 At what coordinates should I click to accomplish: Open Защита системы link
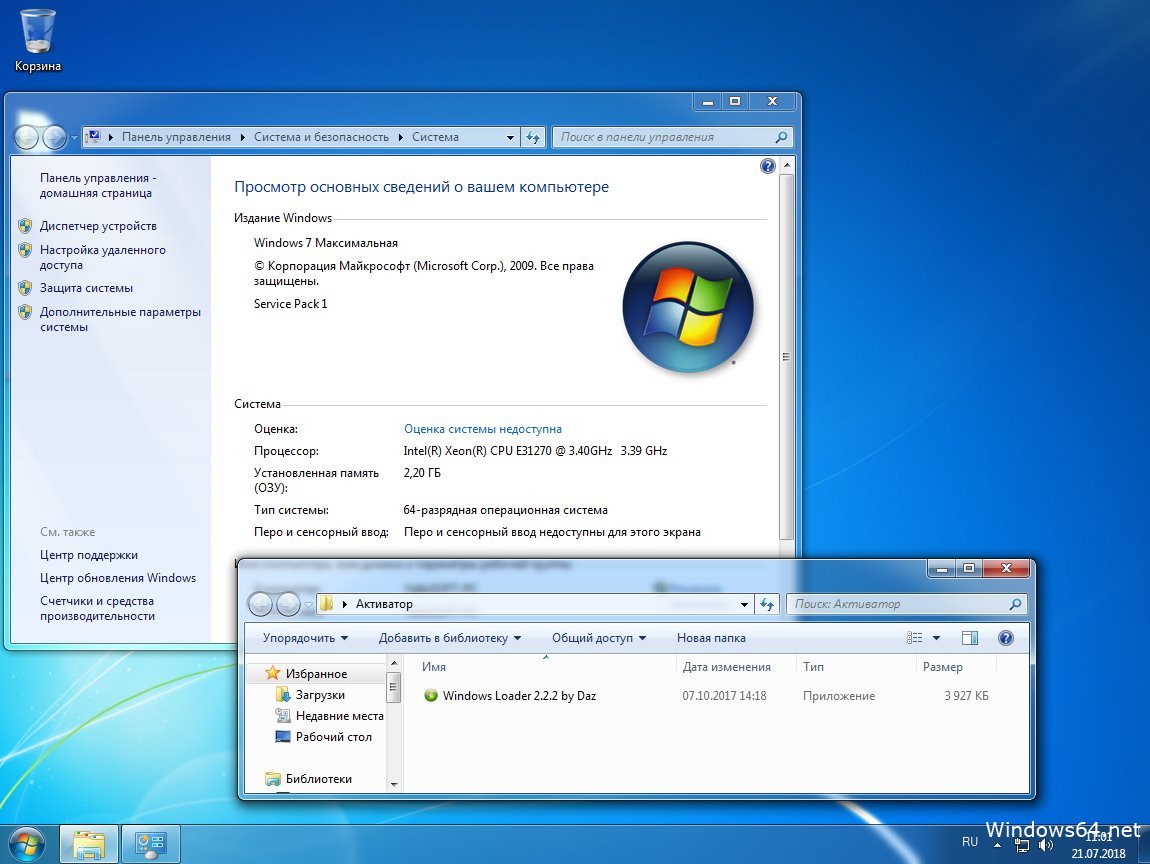[86, 288]
